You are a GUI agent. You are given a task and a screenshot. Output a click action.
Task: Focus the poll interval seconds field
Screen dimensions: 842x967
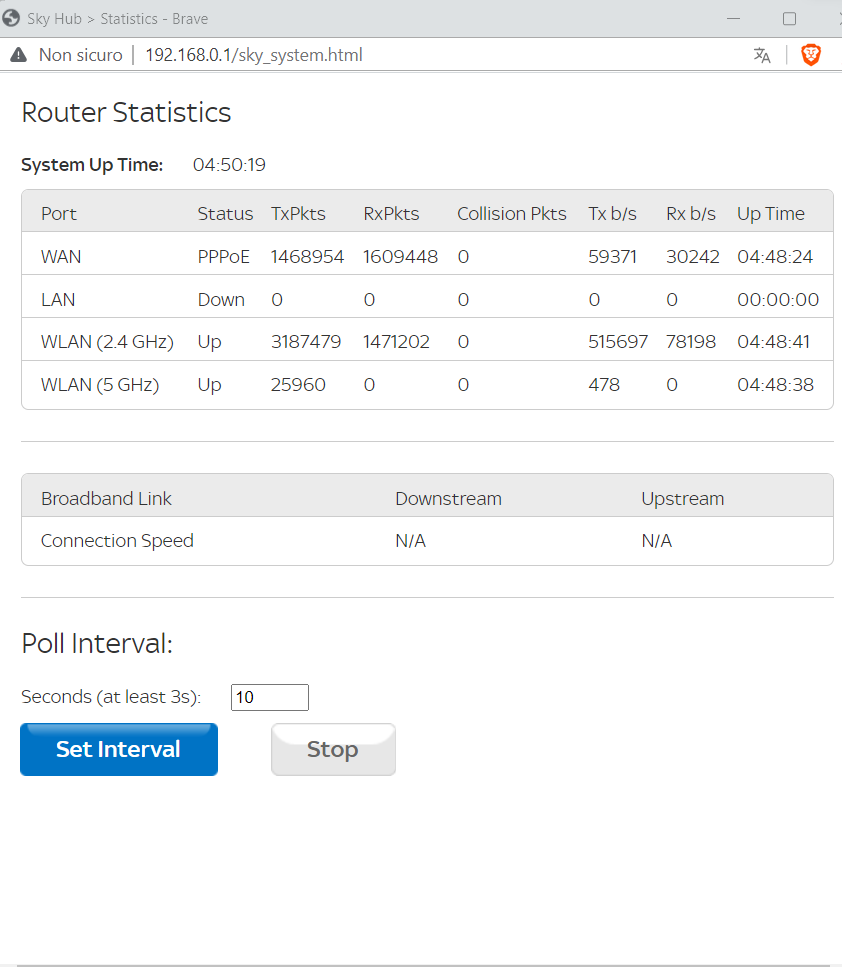(269, 697)
